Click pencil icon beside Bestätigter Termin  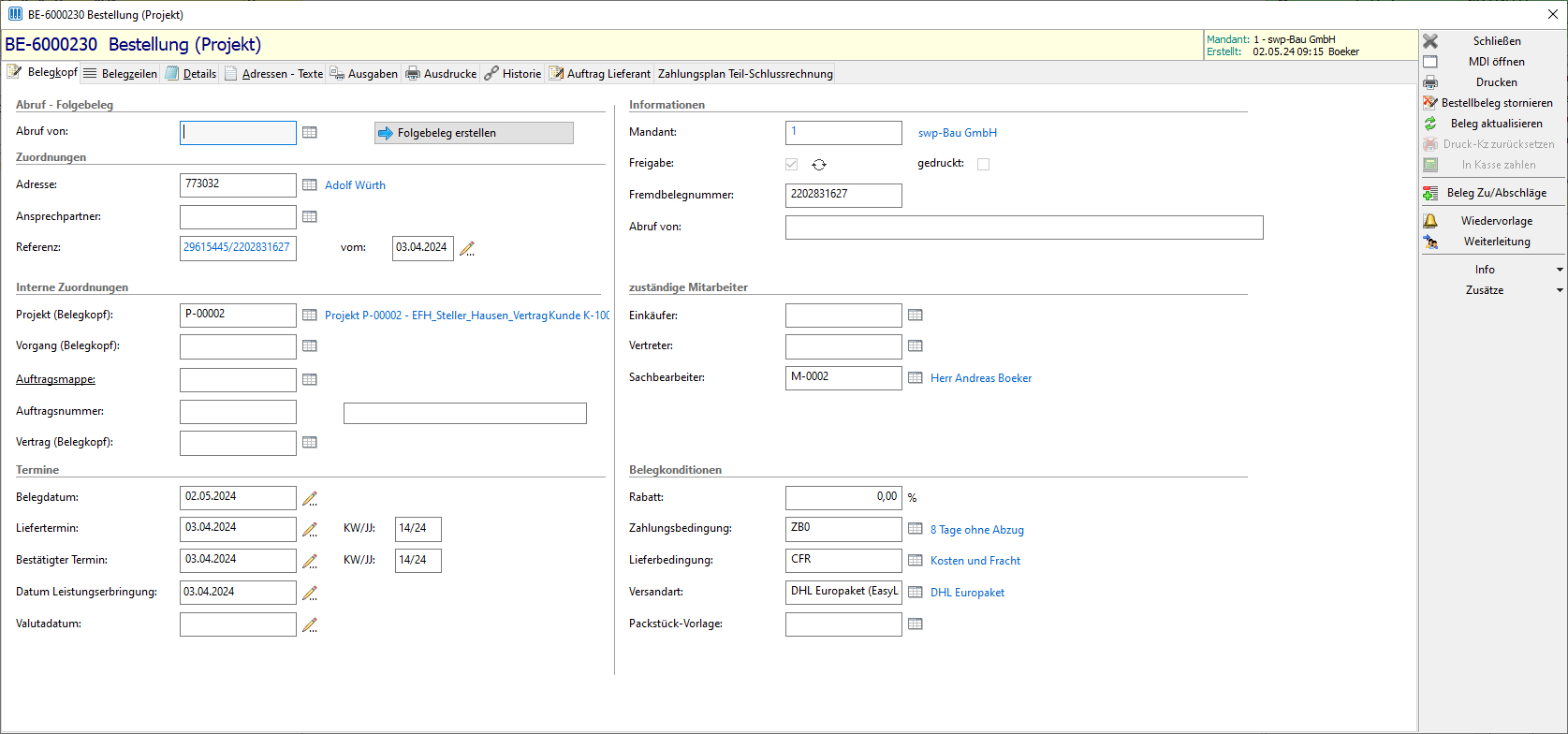pyautogui.click(x=310, y=561)
